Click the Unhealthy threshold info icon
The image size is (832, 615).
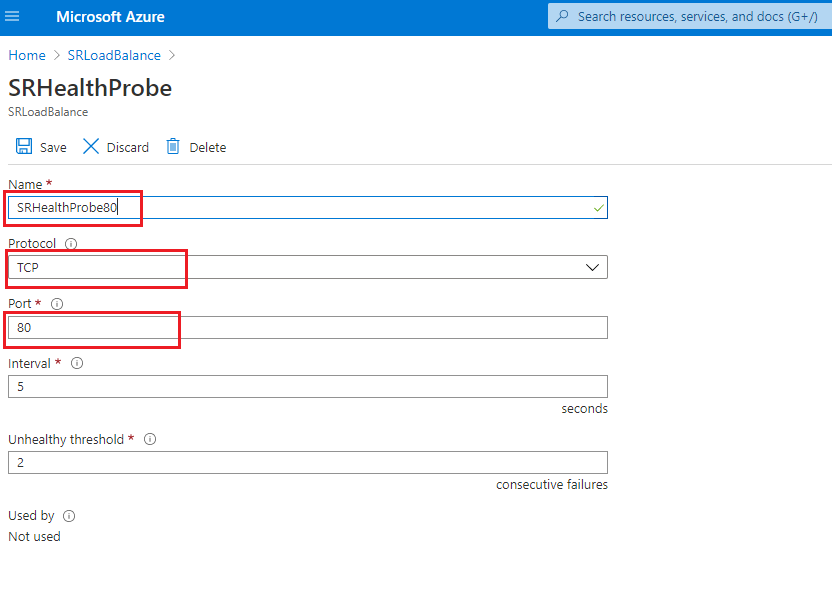[151, 440]
